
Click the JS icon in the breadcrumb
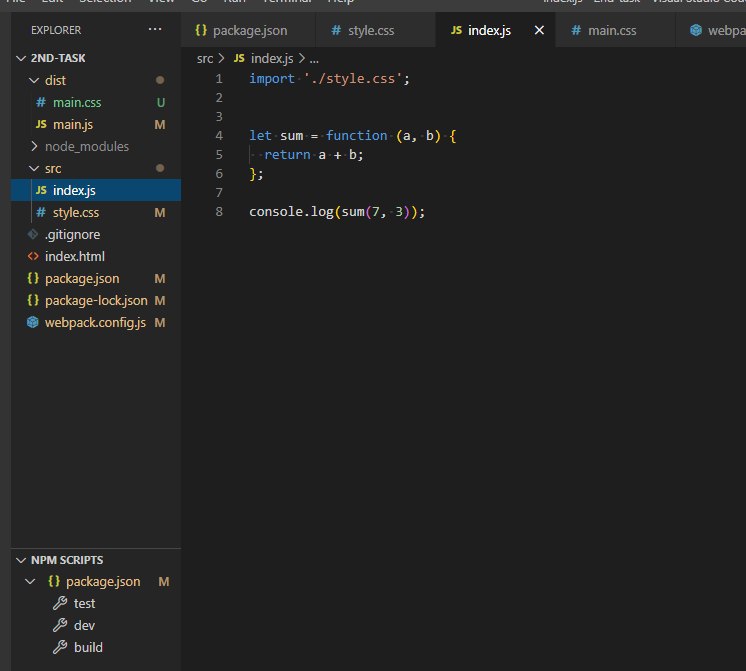239,58
